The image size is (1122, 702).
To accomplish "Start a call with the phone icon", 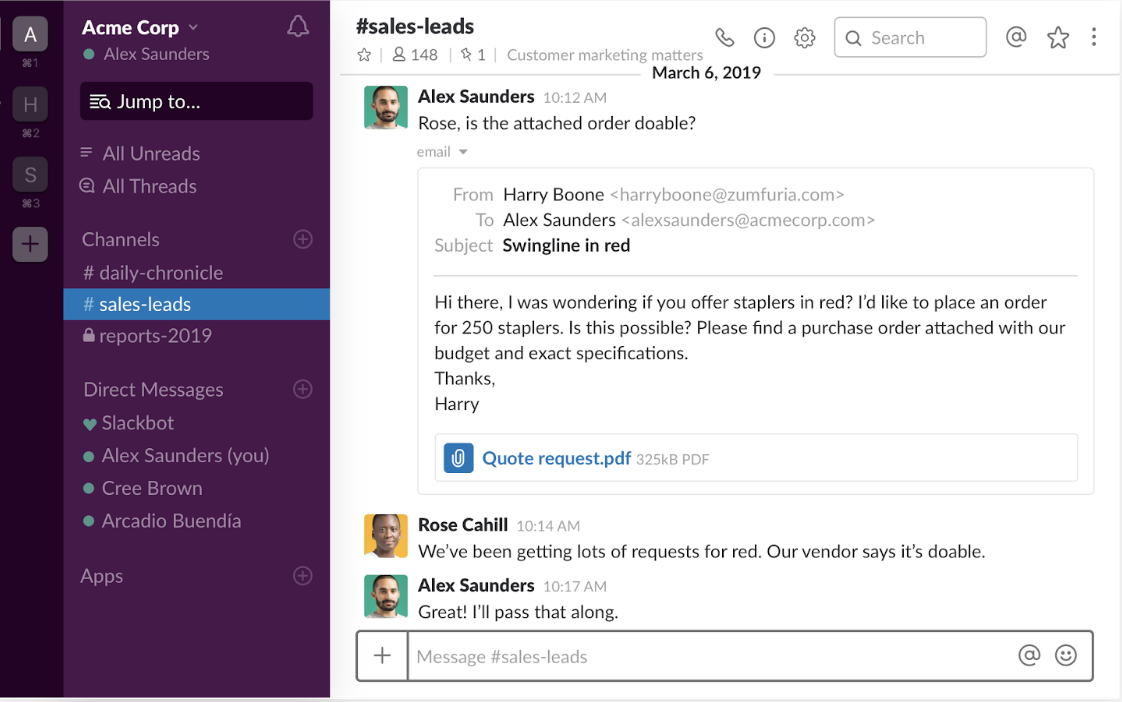I will coord(724,36).
